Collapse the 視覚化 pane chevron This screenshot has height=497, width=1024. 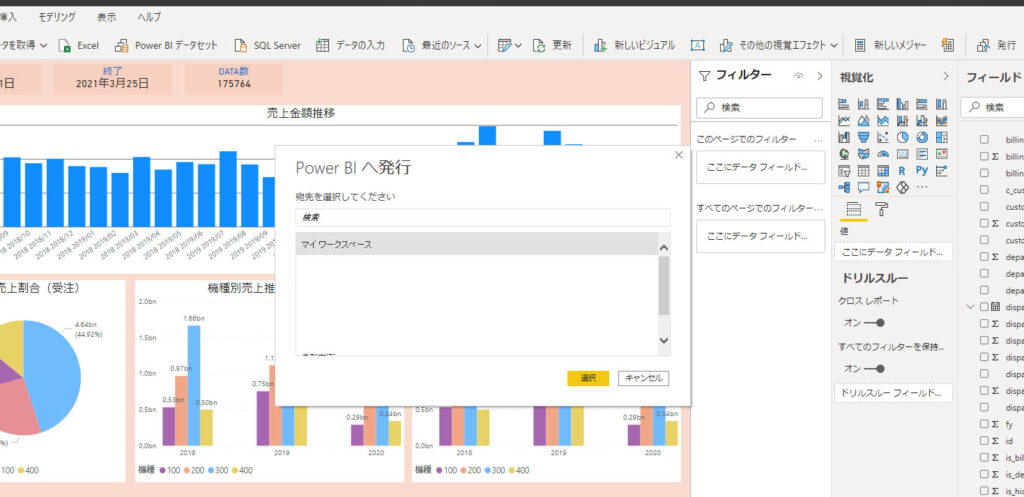tap(946, 76)
